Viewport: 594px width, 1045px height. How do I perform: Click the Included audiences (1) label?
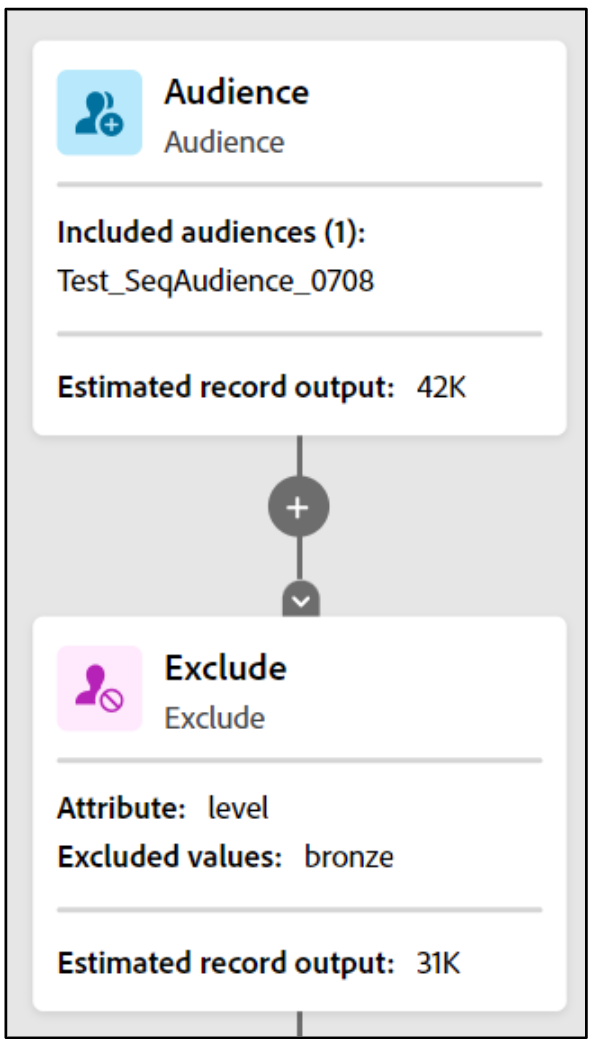pos(211,233)
